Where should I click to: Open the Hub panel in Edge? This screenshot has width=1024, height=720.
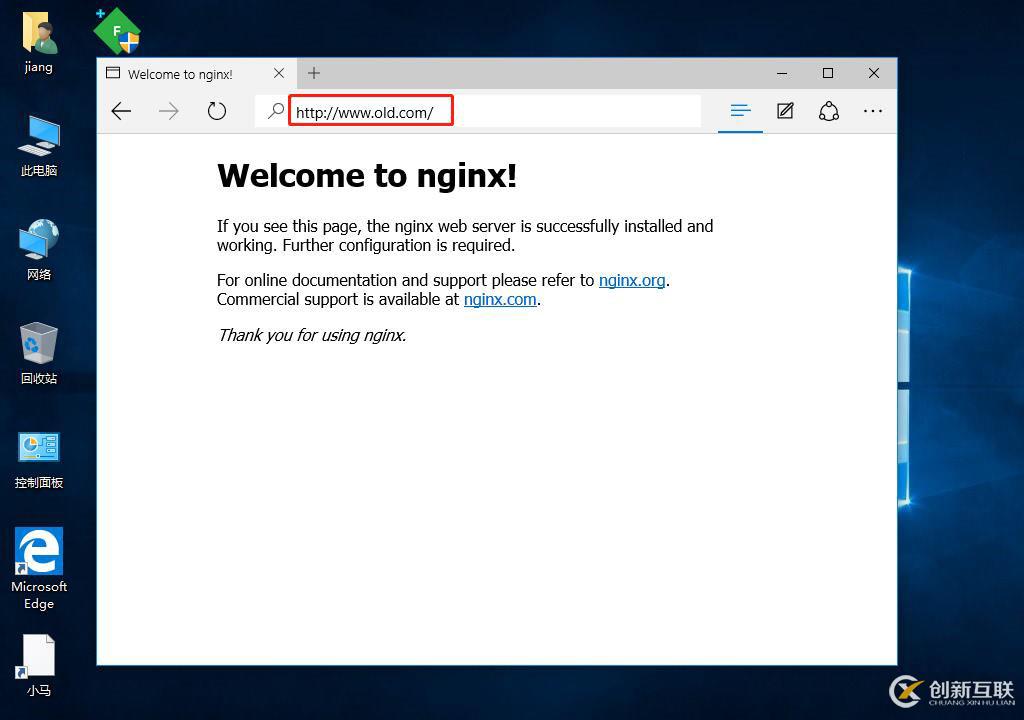pyautogui.click(x=740, y=111)
